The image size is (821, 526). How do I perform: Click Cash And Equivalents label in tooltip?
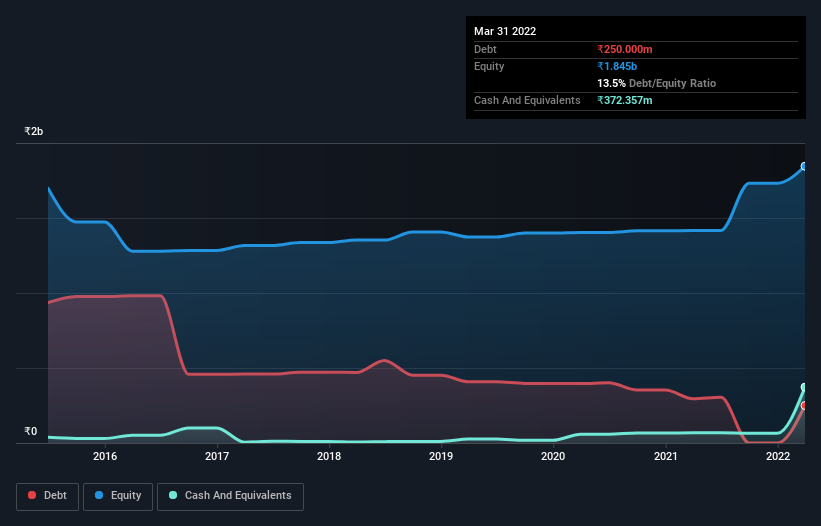[527, 100]
